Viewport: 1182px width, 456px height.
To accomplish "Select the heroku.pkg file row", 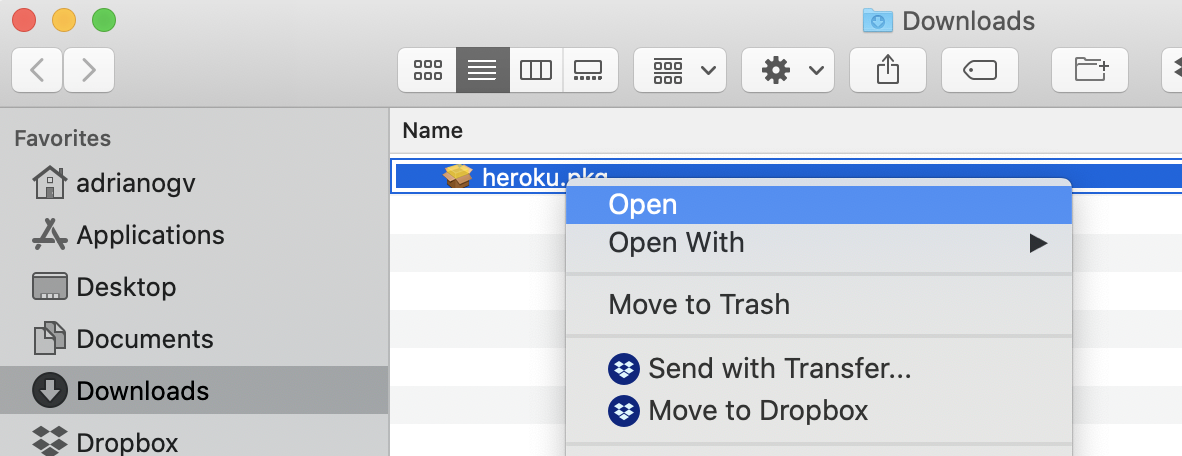I will coord(786,176).
